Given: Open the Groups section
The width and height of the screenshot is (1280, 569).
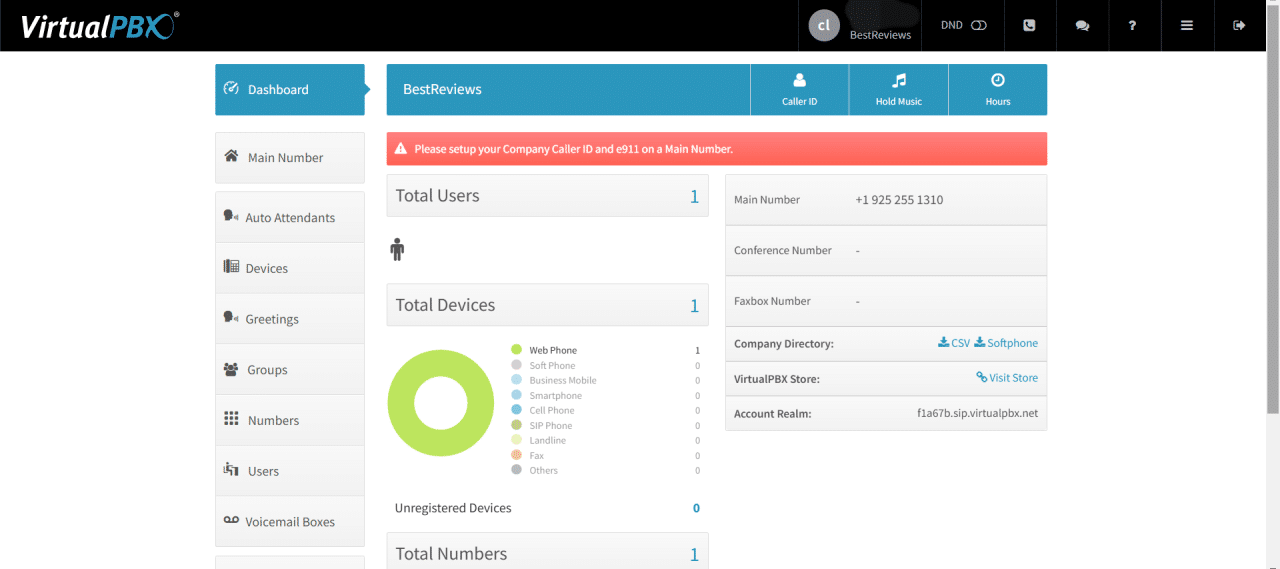Looking at the screenshot, I should tap(290, 370).
